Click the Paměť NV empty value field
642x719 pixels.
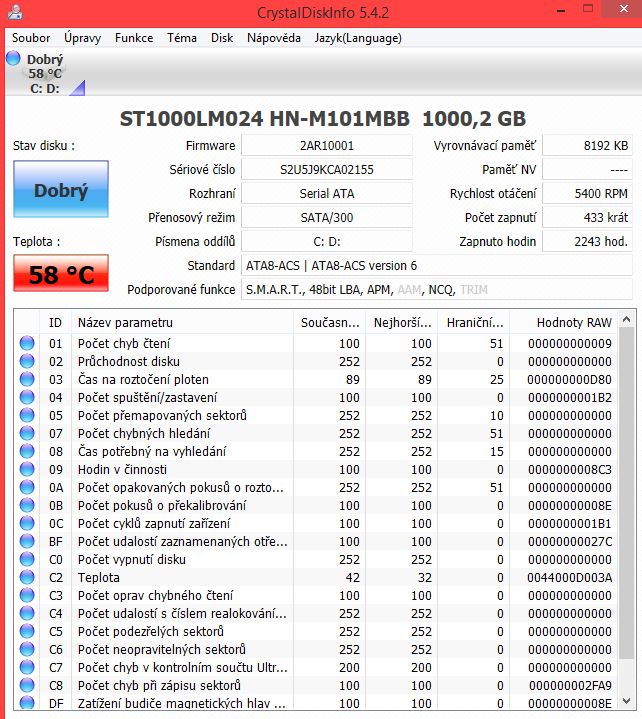coord(587,170)
